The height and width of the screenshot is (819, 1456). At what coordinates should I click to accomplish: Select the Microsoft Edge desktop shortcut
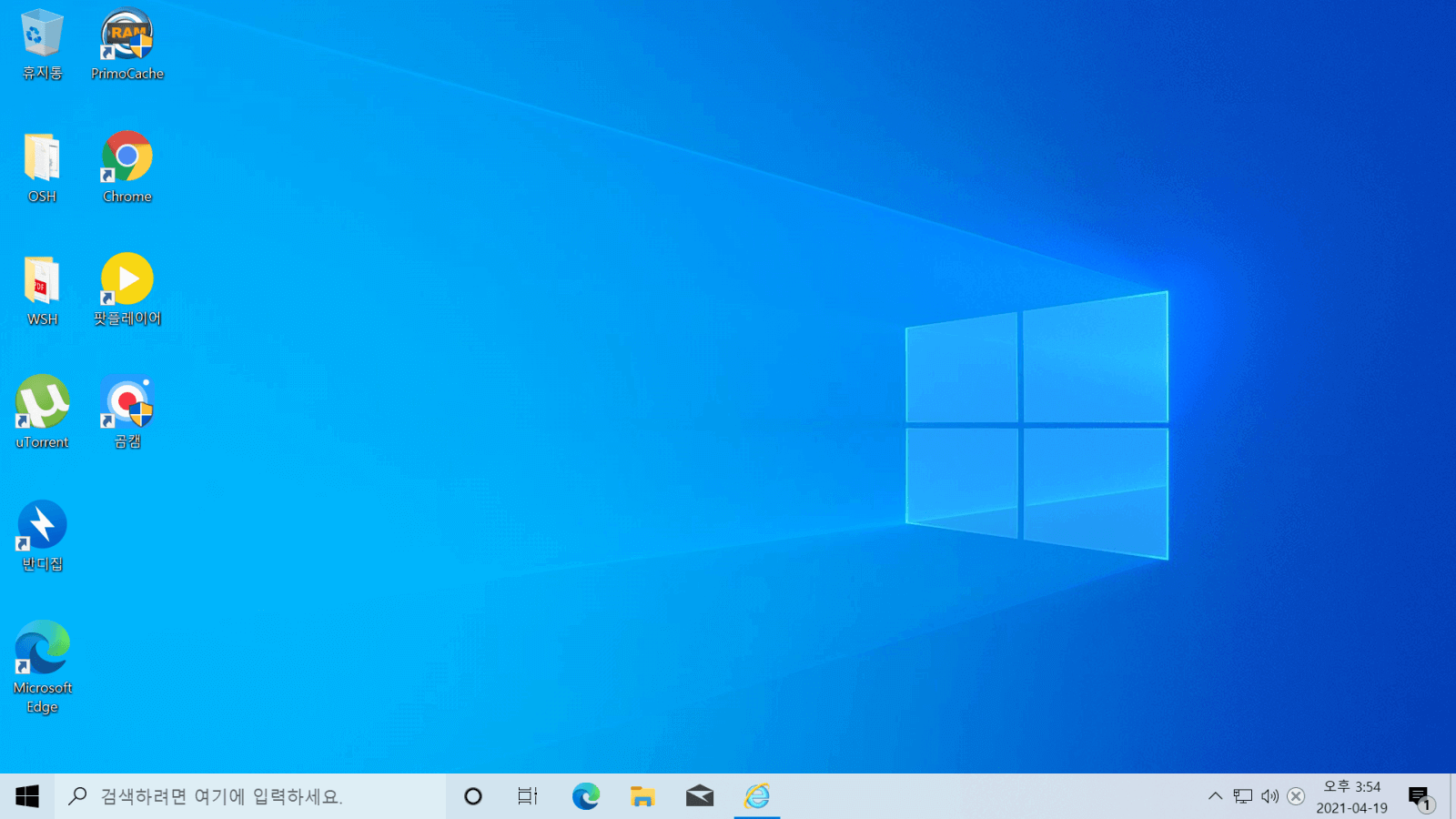pos(42,667)
